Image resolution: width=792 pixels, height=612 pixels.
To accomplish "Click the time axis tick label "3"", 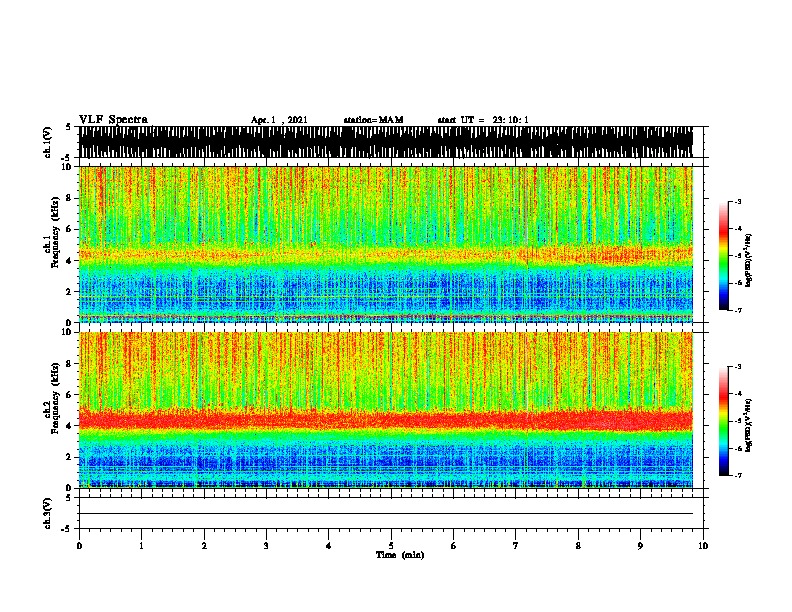I will point(266,546).
